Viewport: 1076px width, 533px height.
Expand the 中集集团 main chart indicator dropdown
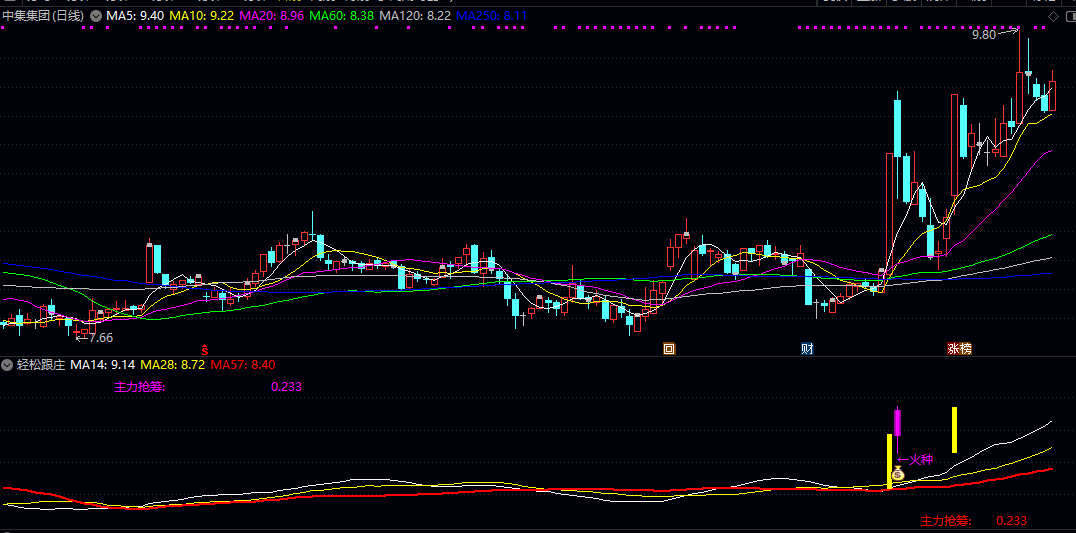(x=96, y=17)
